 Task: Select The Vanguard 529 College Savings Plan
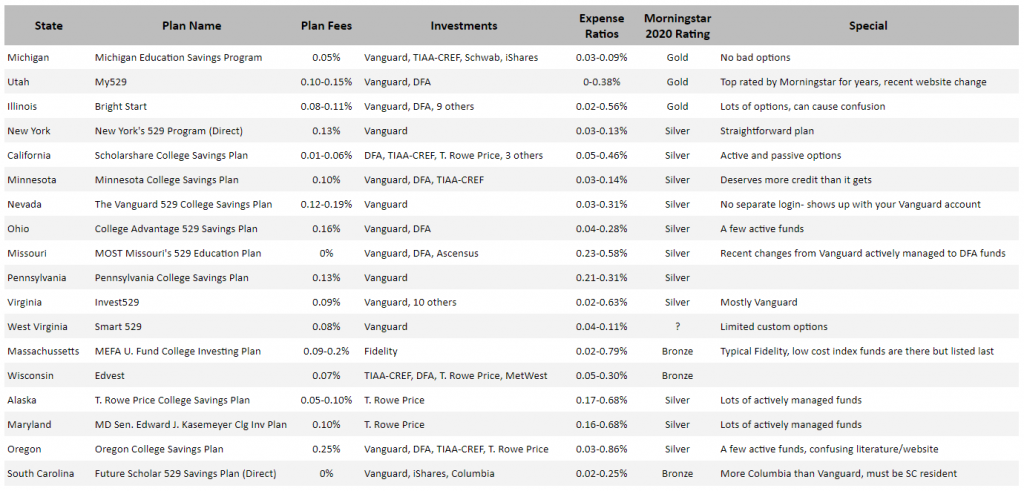point(184,204)
